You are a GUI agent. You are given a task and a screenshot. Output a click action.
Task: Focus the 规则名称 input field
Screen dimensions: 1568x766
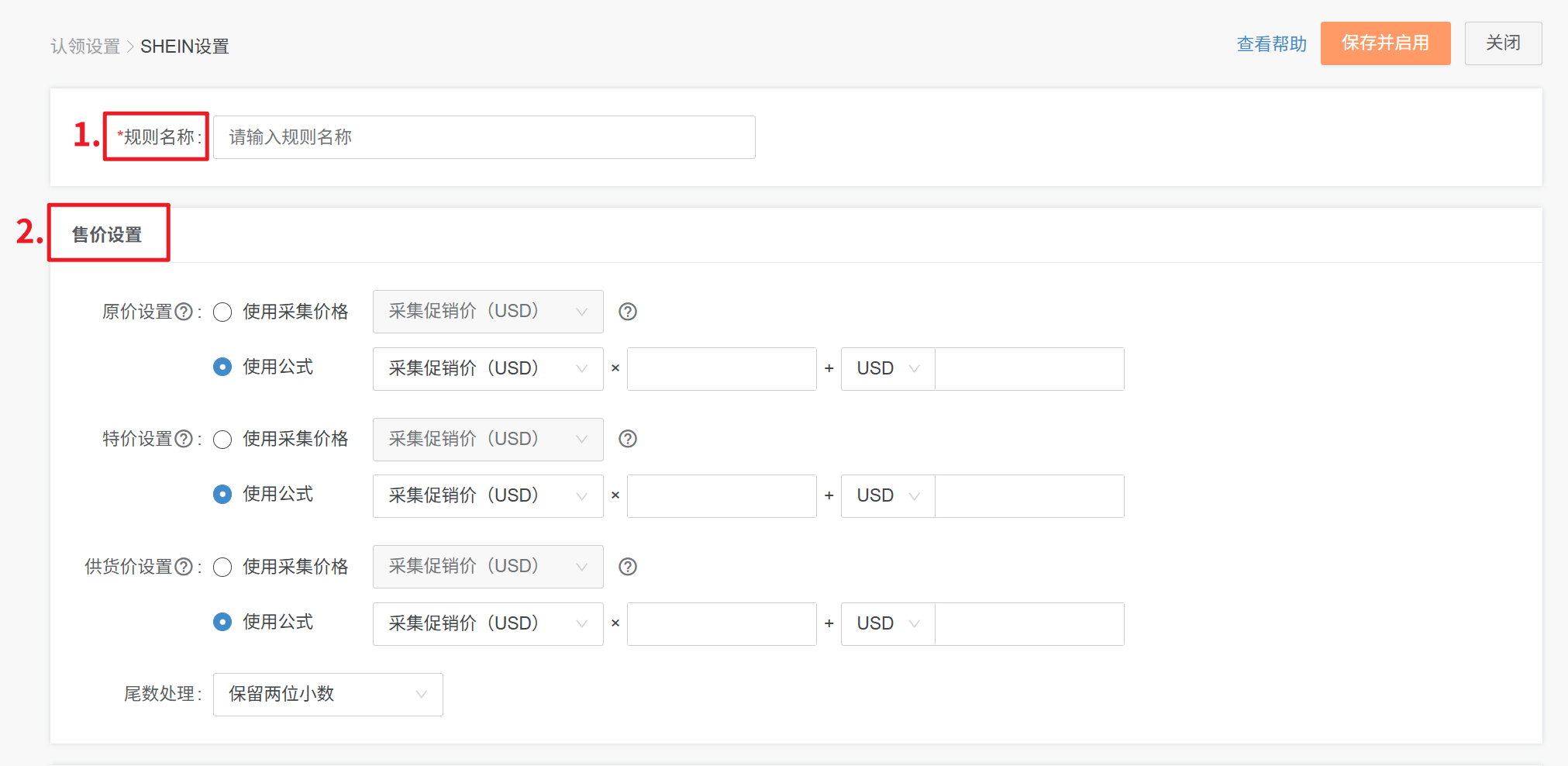coord(484,137)
